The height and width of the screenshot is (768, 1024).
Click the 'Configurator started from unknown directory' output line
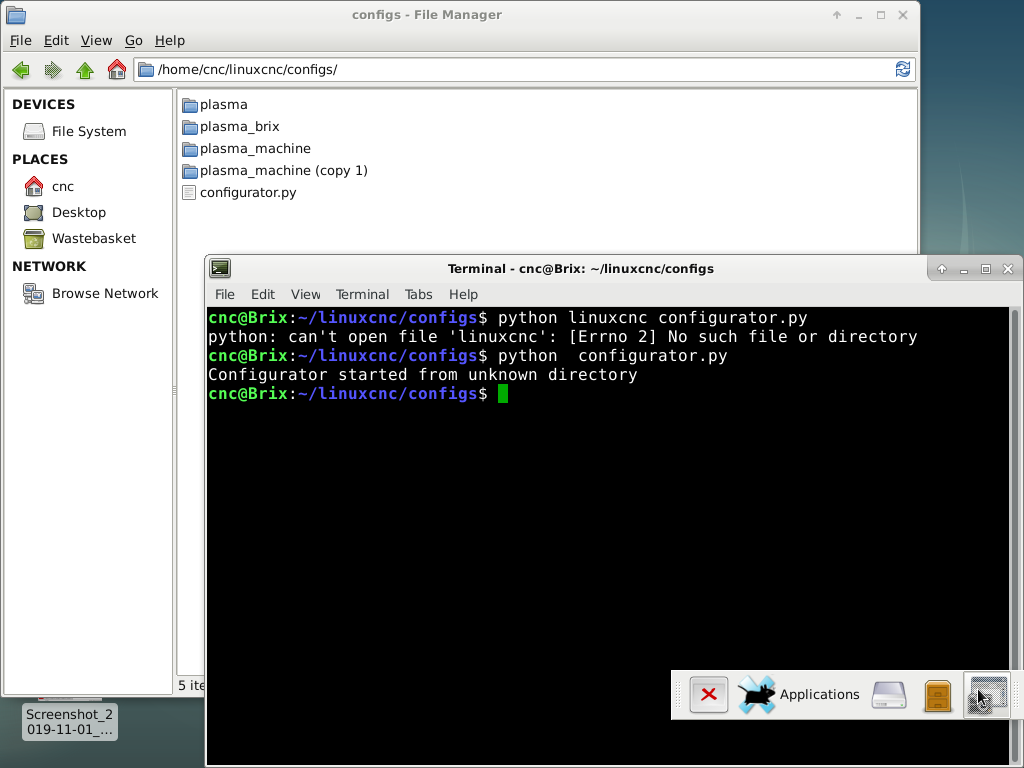point(423,375)
